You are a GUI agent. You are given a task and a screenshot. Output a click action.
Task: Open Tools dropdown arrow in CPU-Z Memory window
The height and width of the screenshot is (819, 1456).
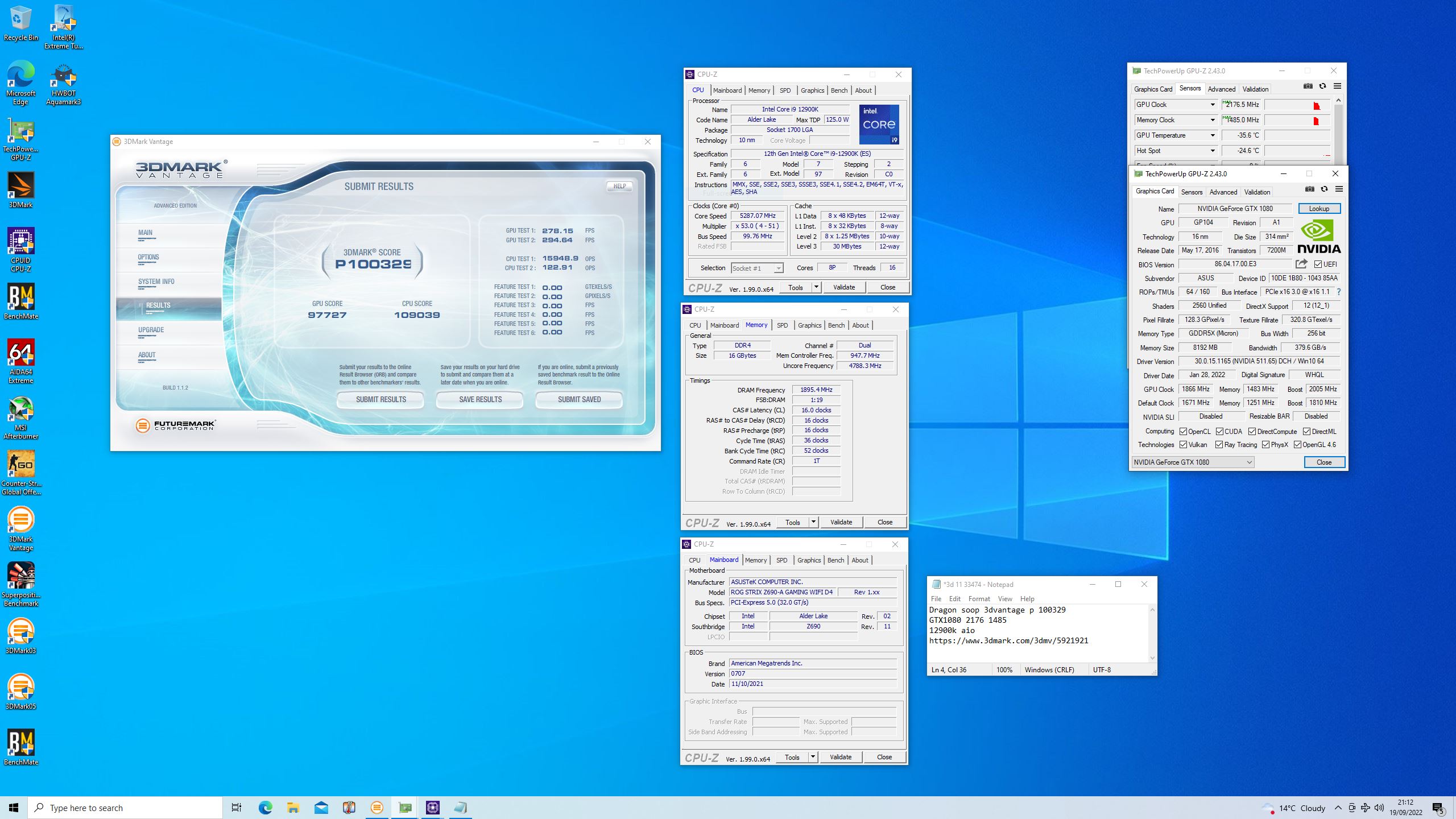tap(813, 522)
